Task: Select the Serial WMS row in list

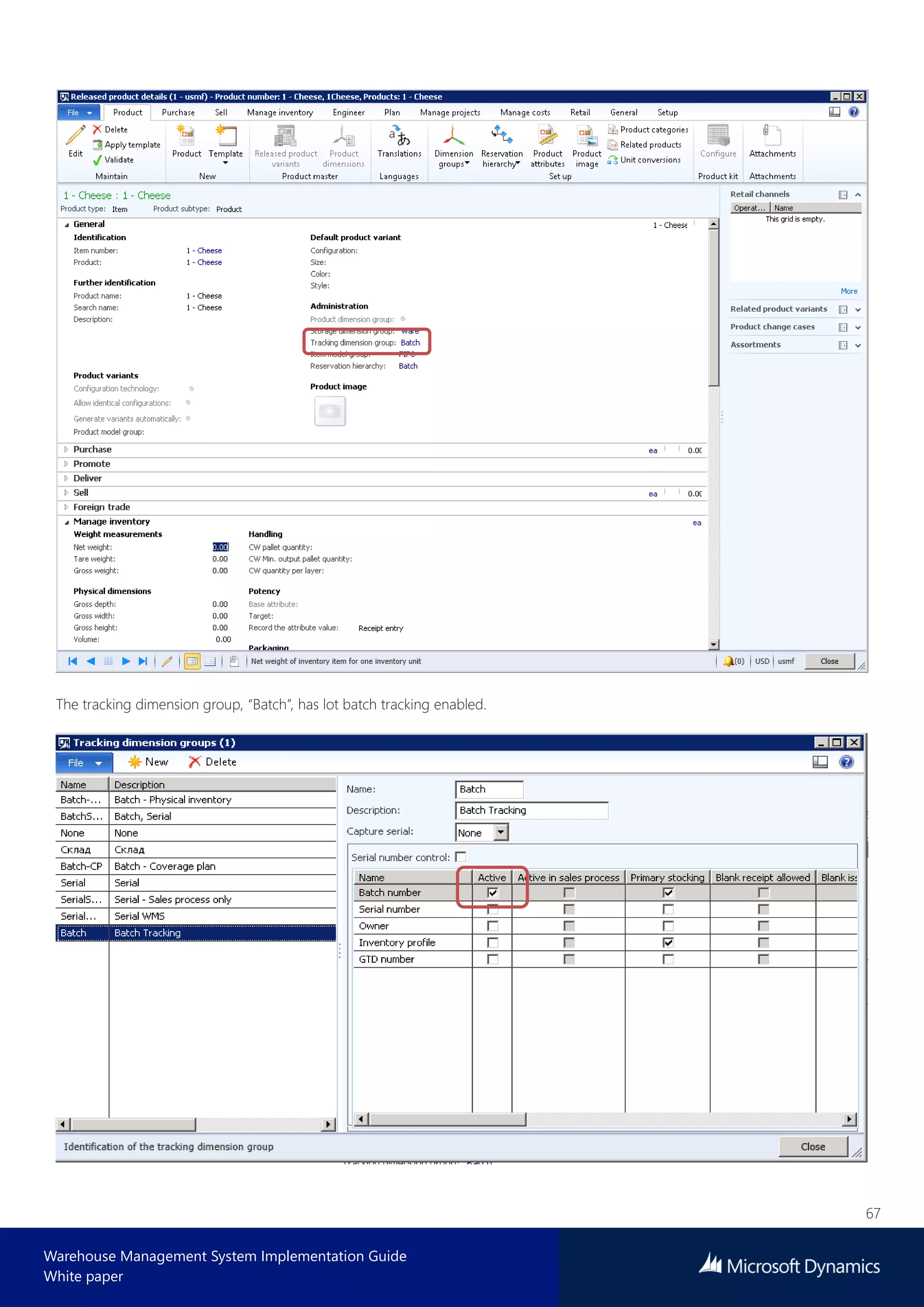Action: tap(196, 916)
